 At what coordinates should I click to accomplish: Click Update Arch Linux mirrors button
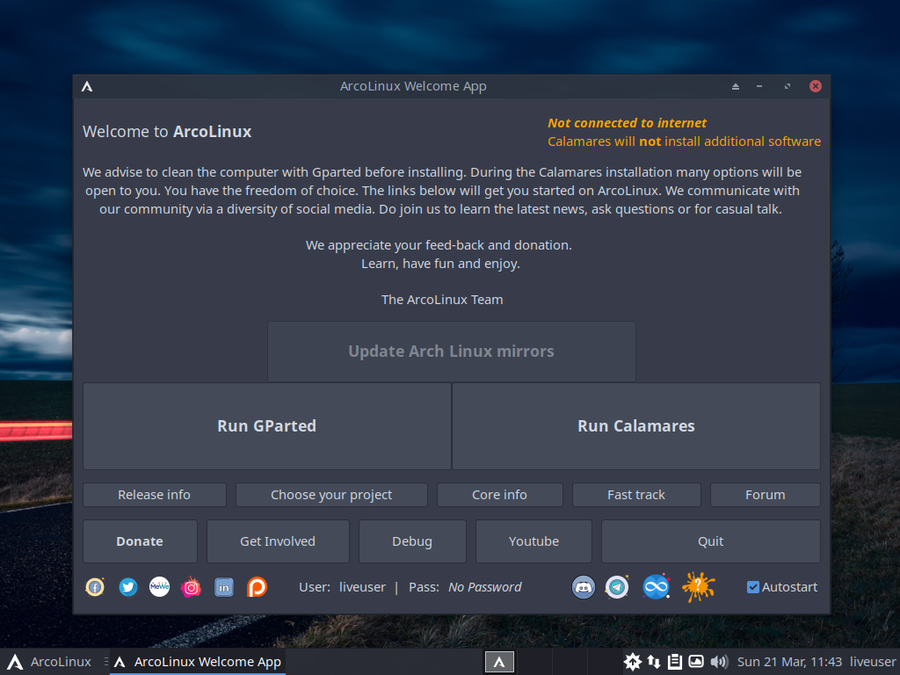tap(451, 351)
